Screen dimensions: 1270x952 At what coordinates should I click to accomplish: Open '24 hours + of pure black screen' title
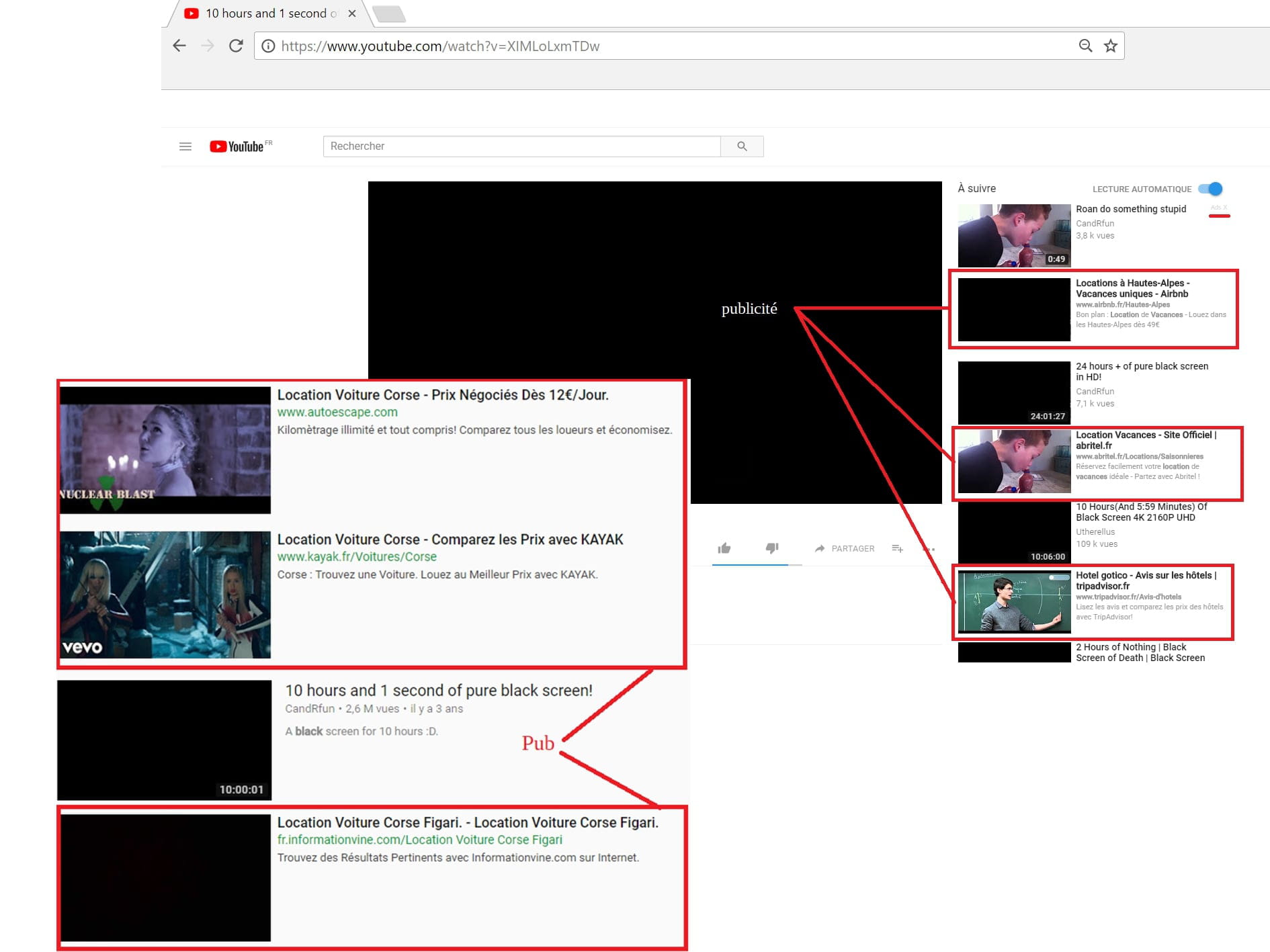pyautogui.click(x=1142, y=372)
